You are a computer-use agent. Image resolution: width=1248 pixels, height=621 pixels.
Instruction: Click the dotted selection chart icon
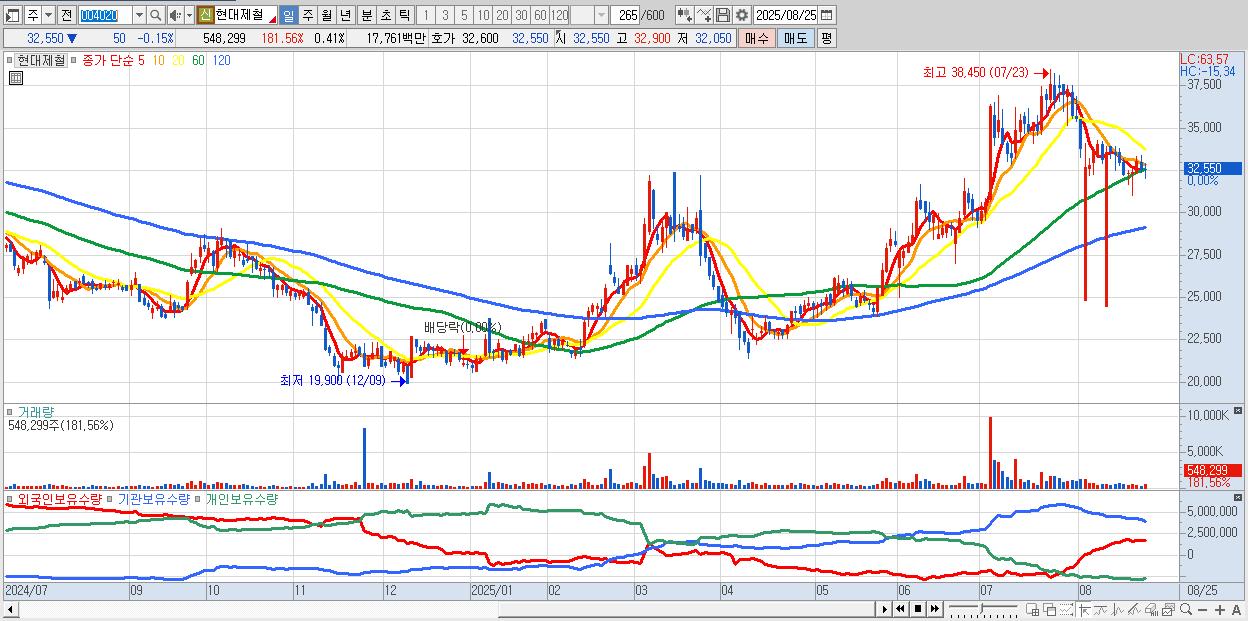(x=1066, y=609)
